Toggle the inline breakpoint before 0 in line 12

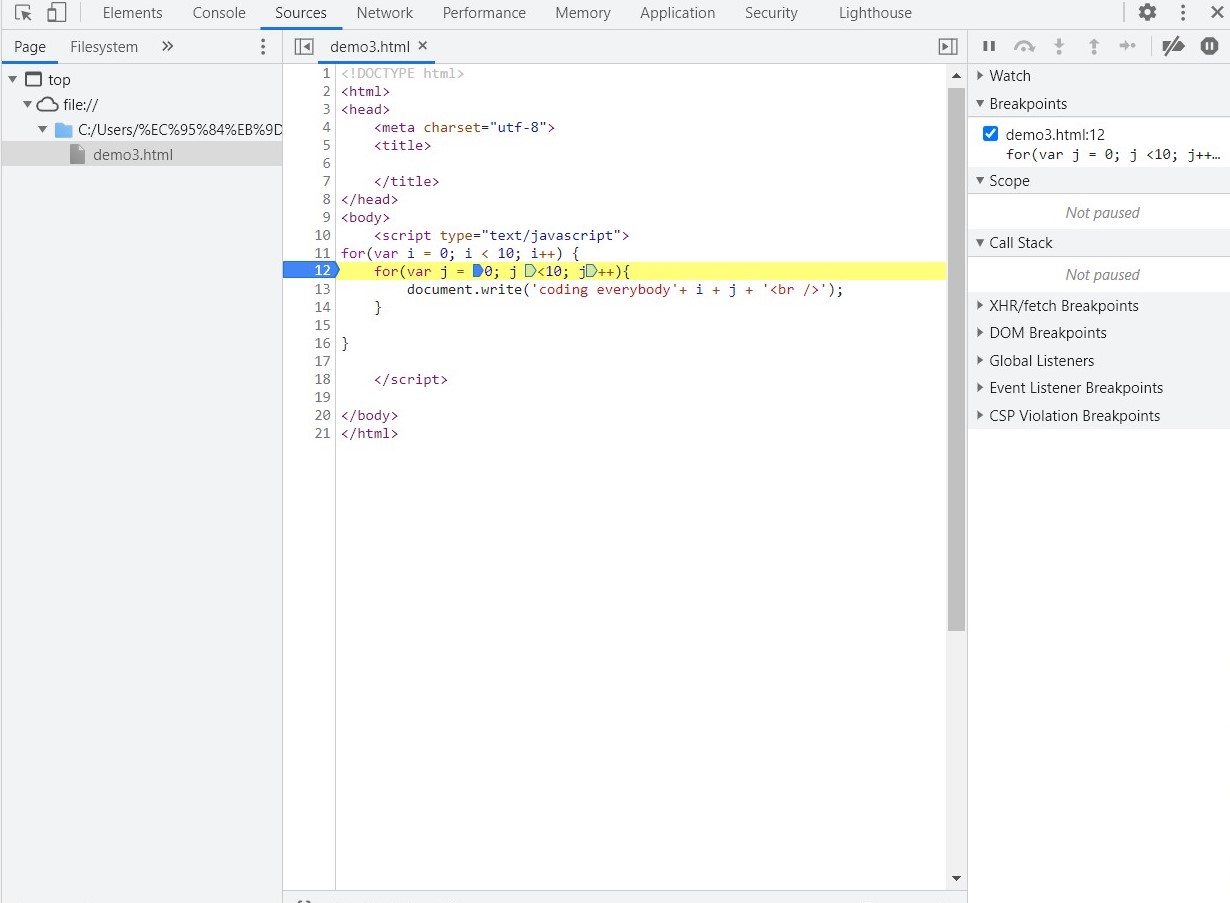(477, 271)
